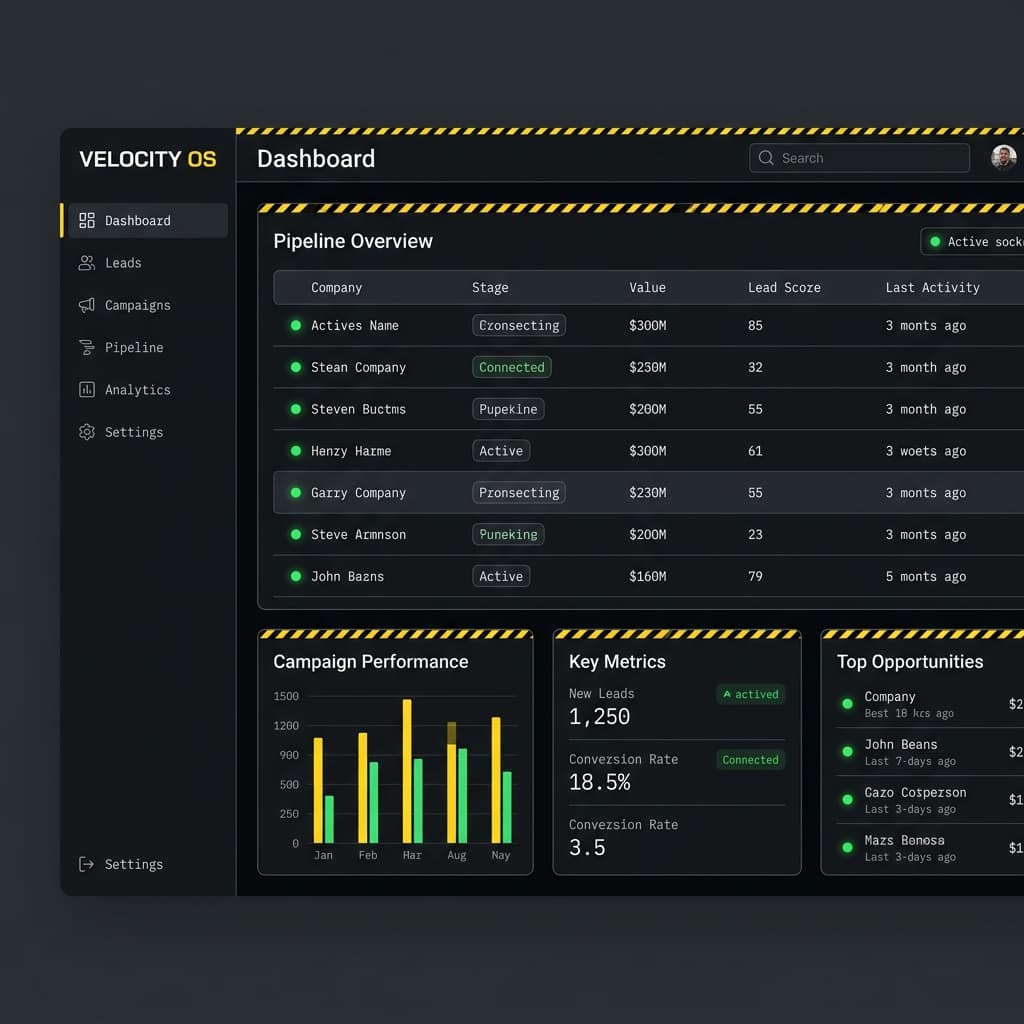This screenshot has width=1024, height=1024.
Task: Click the Active socket status badge
Action: [973, 242]
